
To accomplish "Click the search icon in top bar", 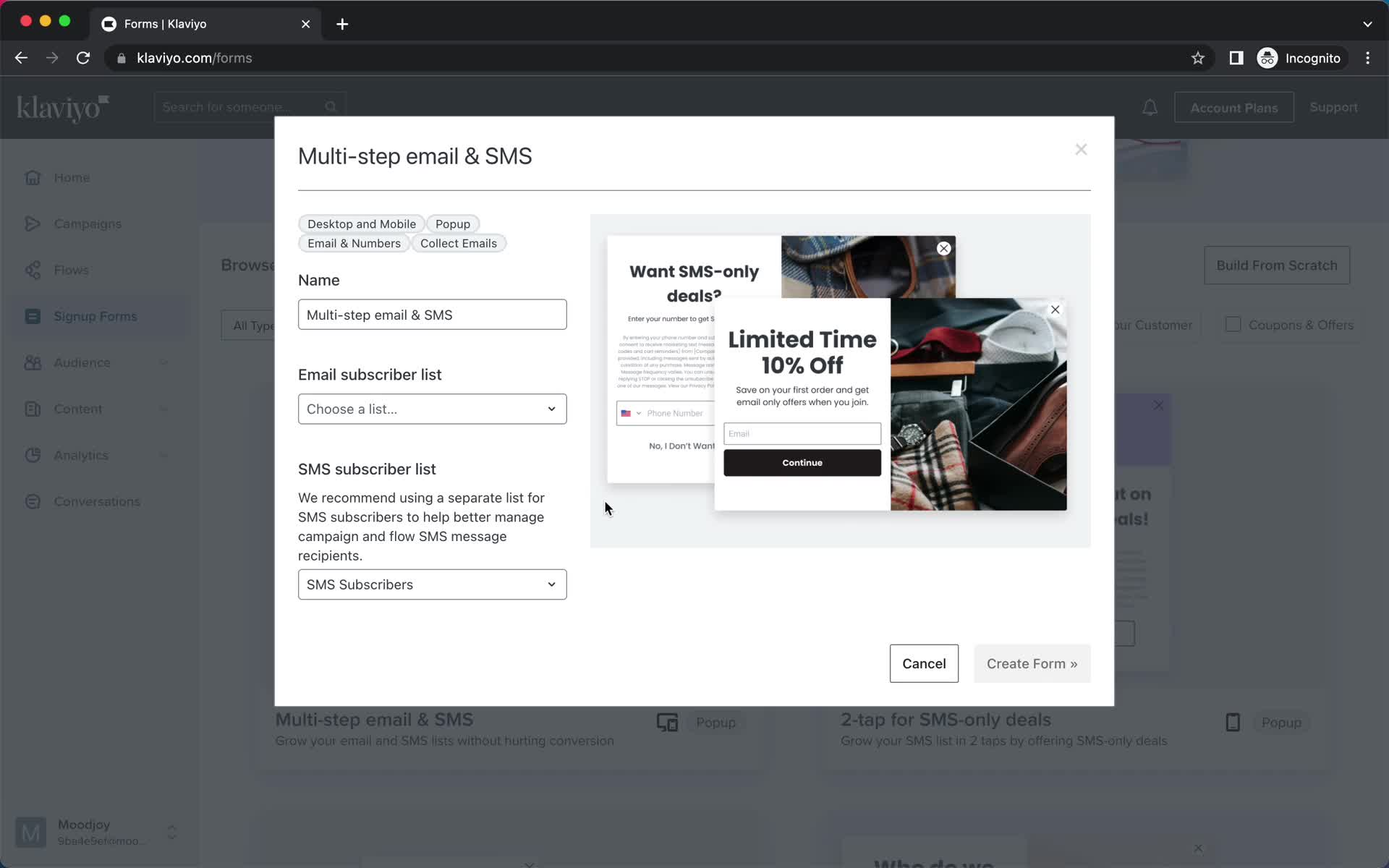I will tap(331, 107).
